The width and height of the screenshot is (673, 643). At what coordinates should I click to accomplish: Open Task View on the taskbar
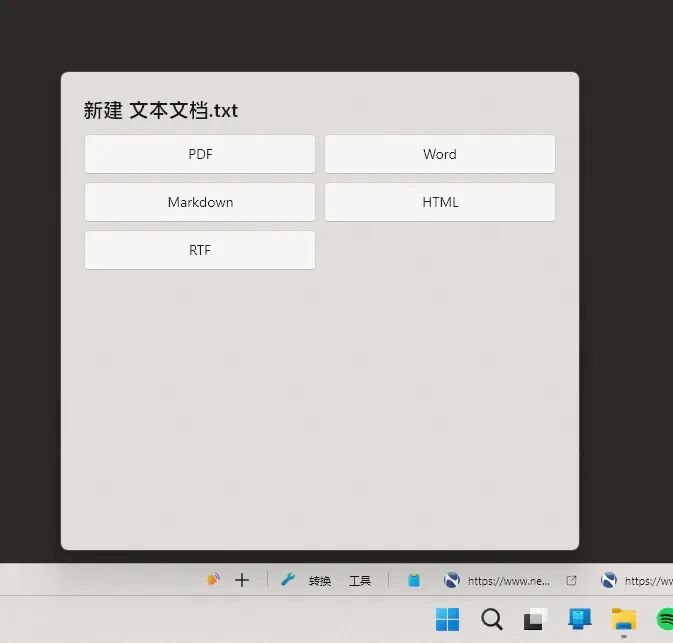tap(535, 619)
